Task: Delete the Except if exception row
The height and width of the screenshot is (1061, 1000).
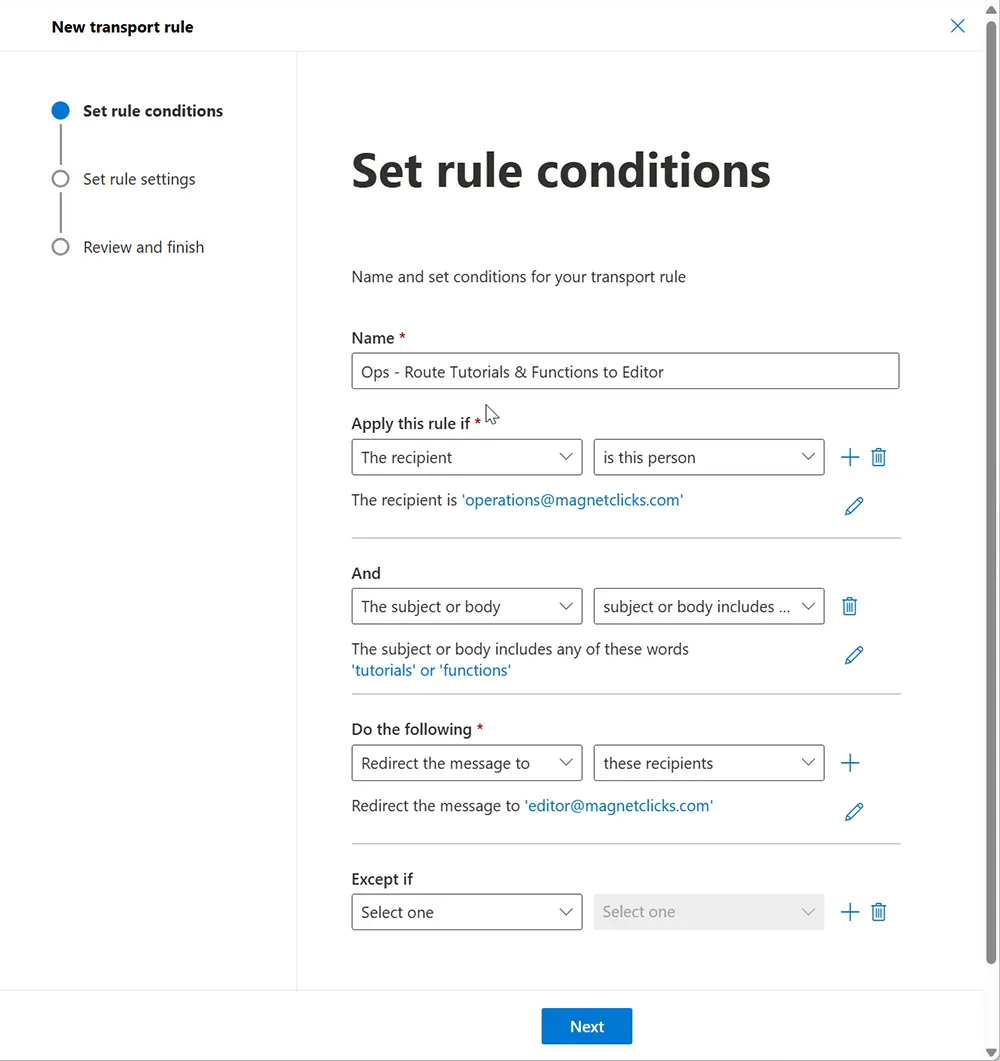Action: [879, 912]
